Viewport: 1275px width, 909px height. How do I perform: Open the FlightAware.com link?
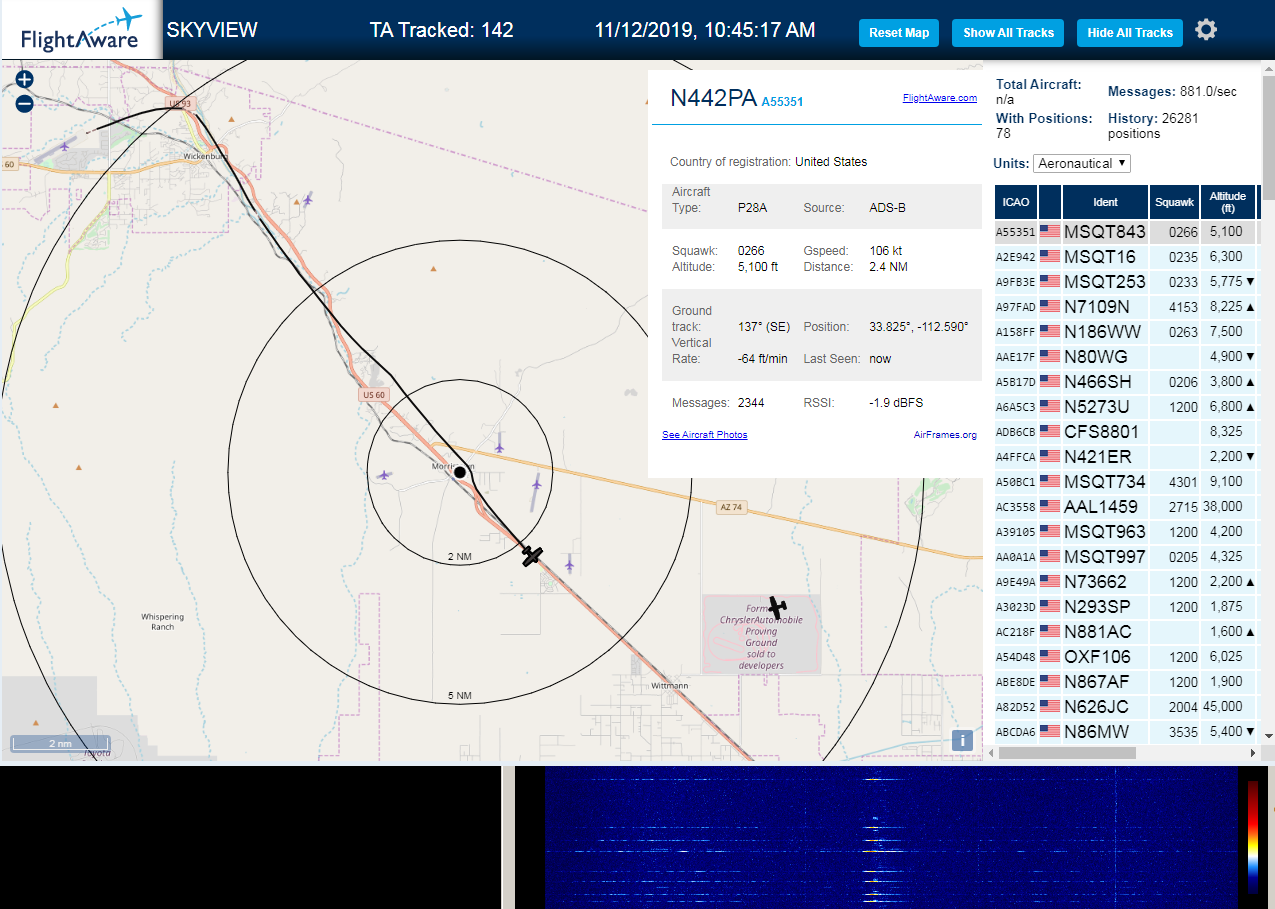939,98
